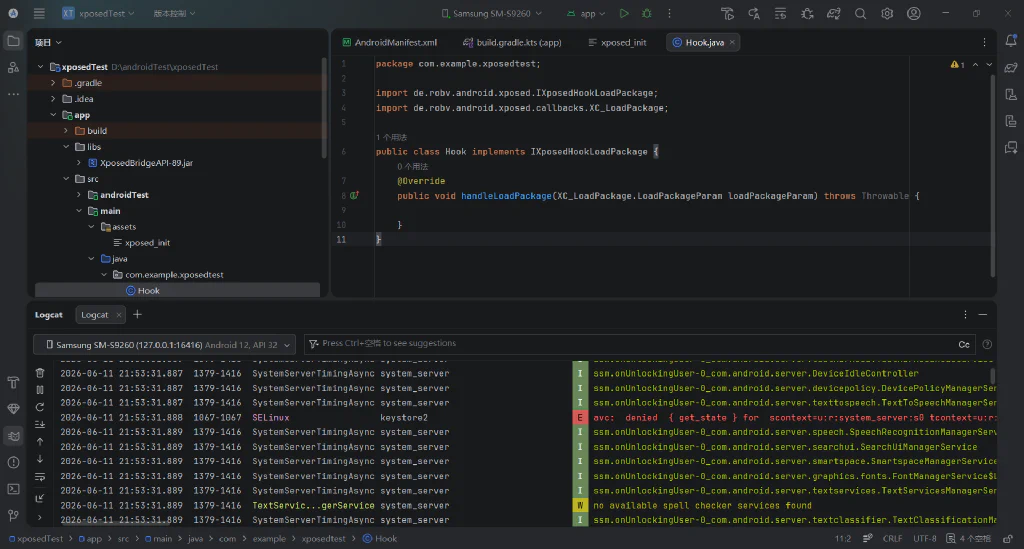Viewport: 1024px width, 549px height.
Task: Open the project selector xposedTest dropdown
Action: 98,13
